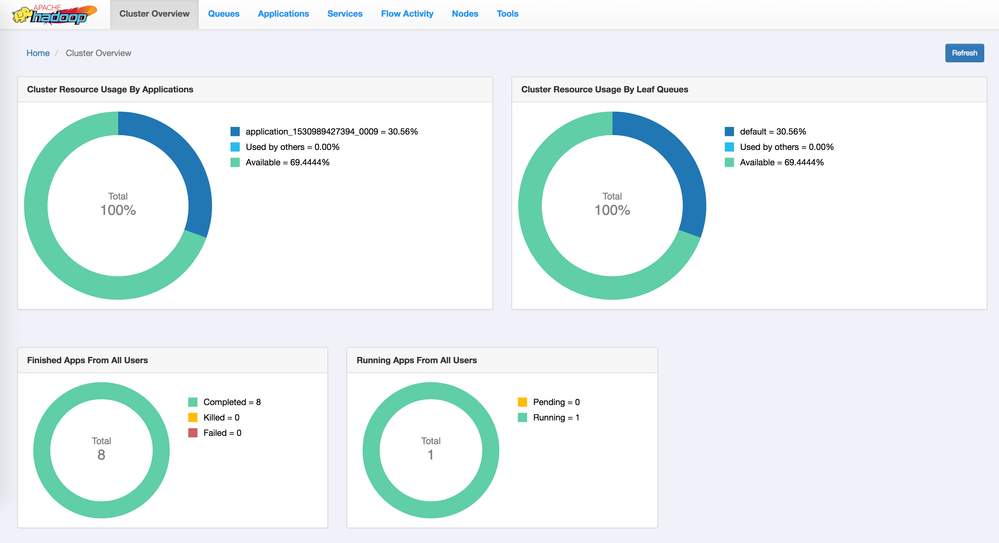The image size is (999, 543).
Task: Select the Tools tab
Action: click(507, 14)
